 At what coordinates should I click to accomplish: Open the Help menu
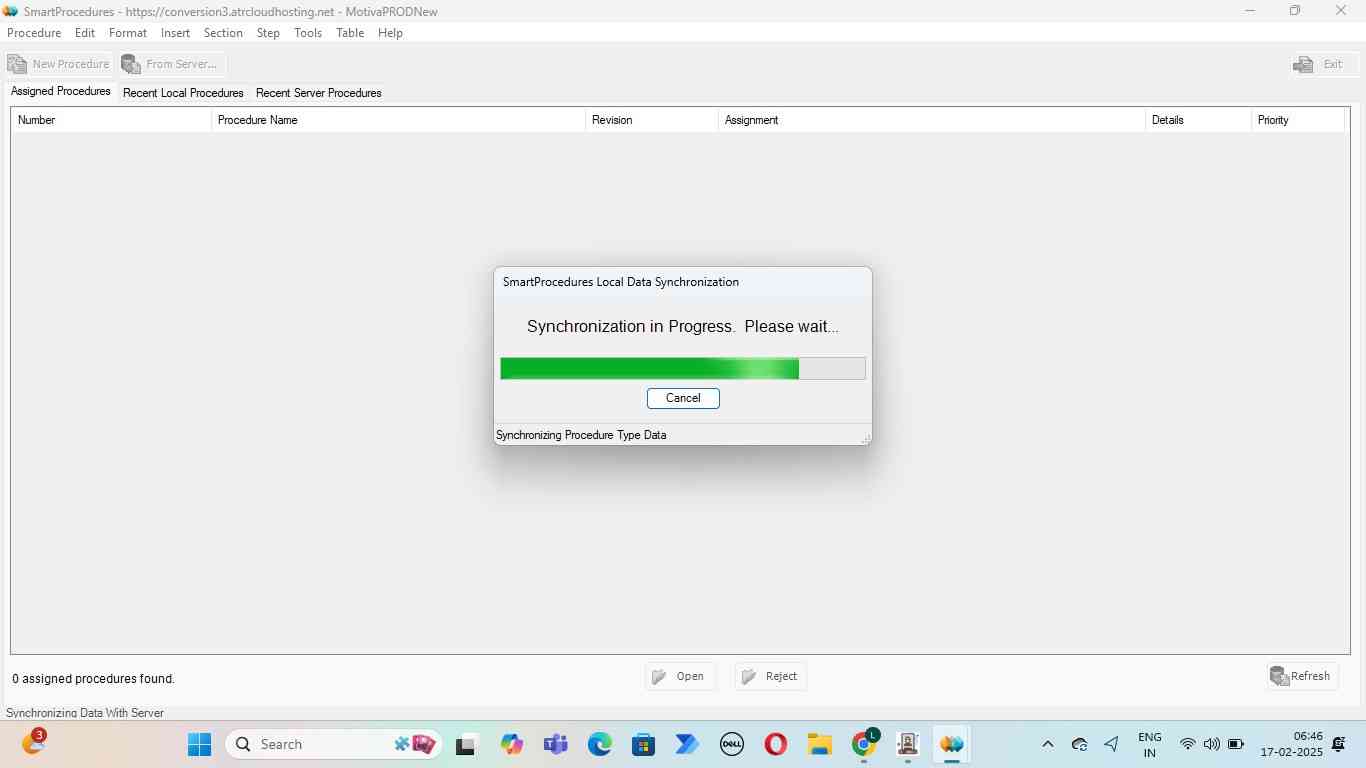(x=390, y=33)
